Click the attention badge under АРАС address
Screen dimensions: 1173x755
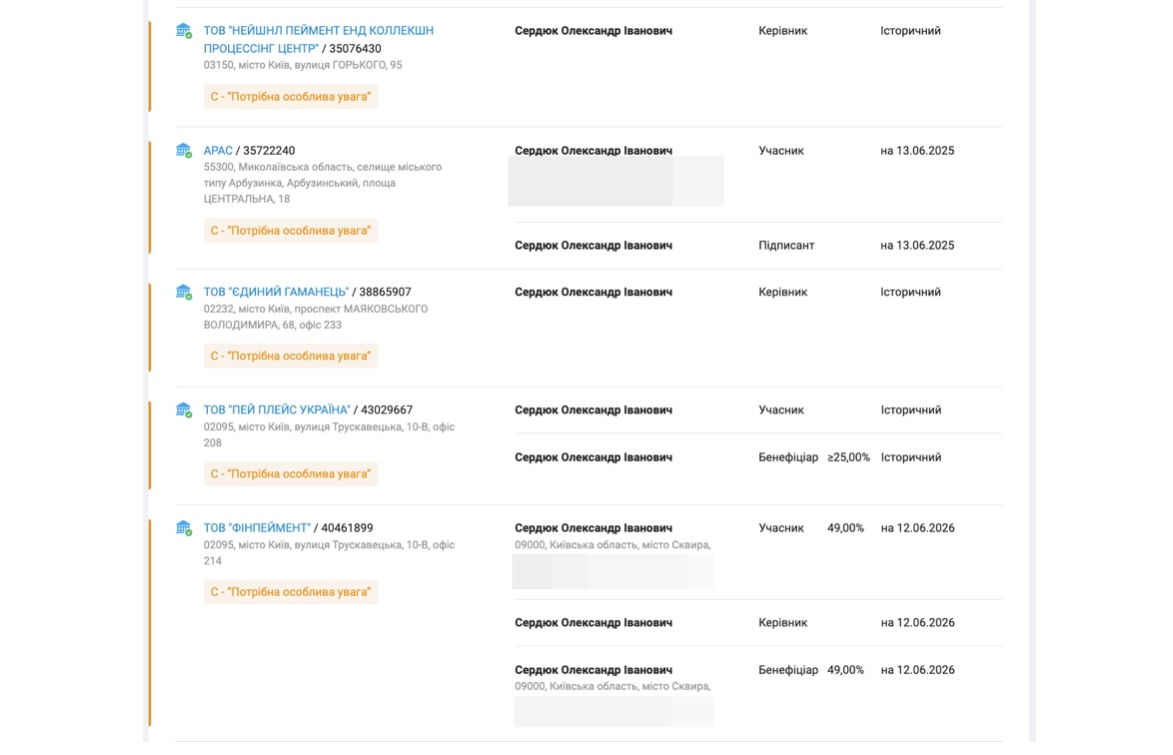point(290,230)
